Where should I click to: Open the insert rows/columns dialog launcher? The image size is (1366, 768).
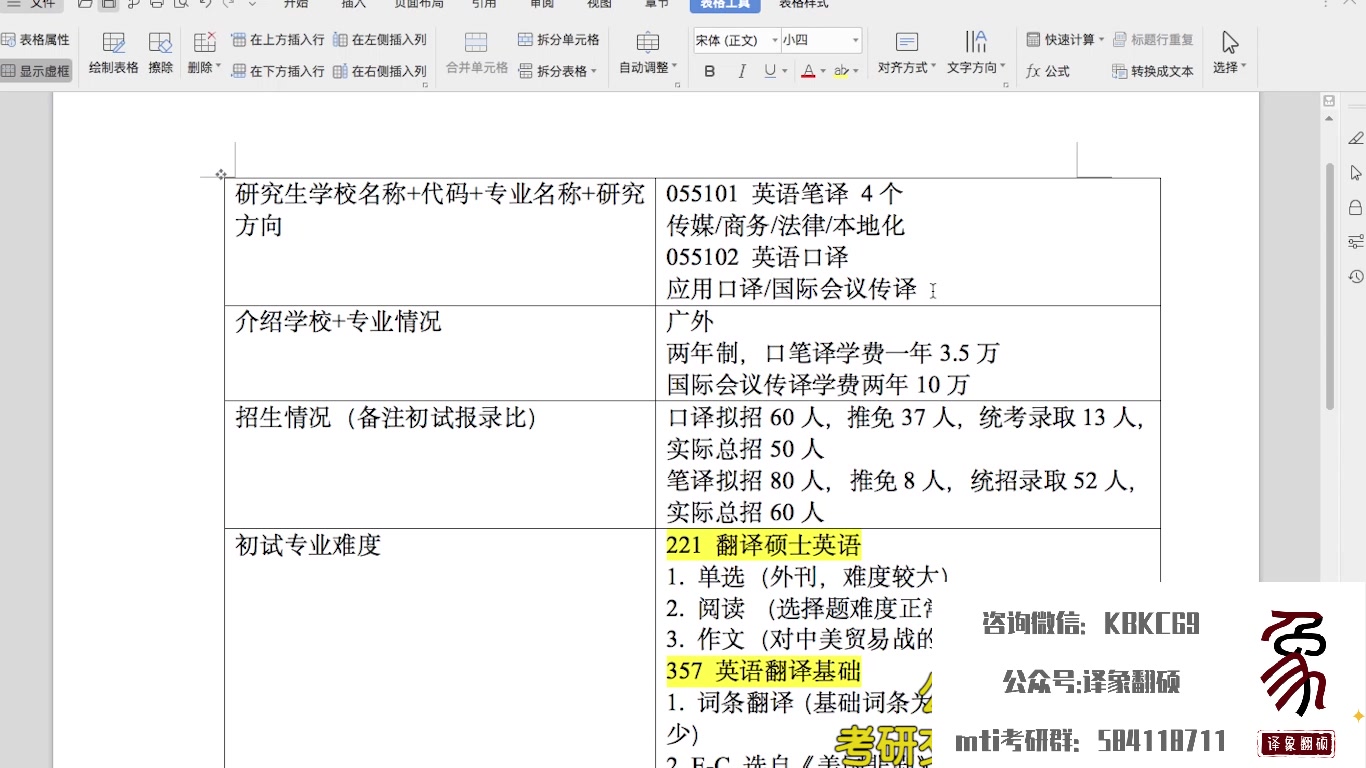(426, 86)
